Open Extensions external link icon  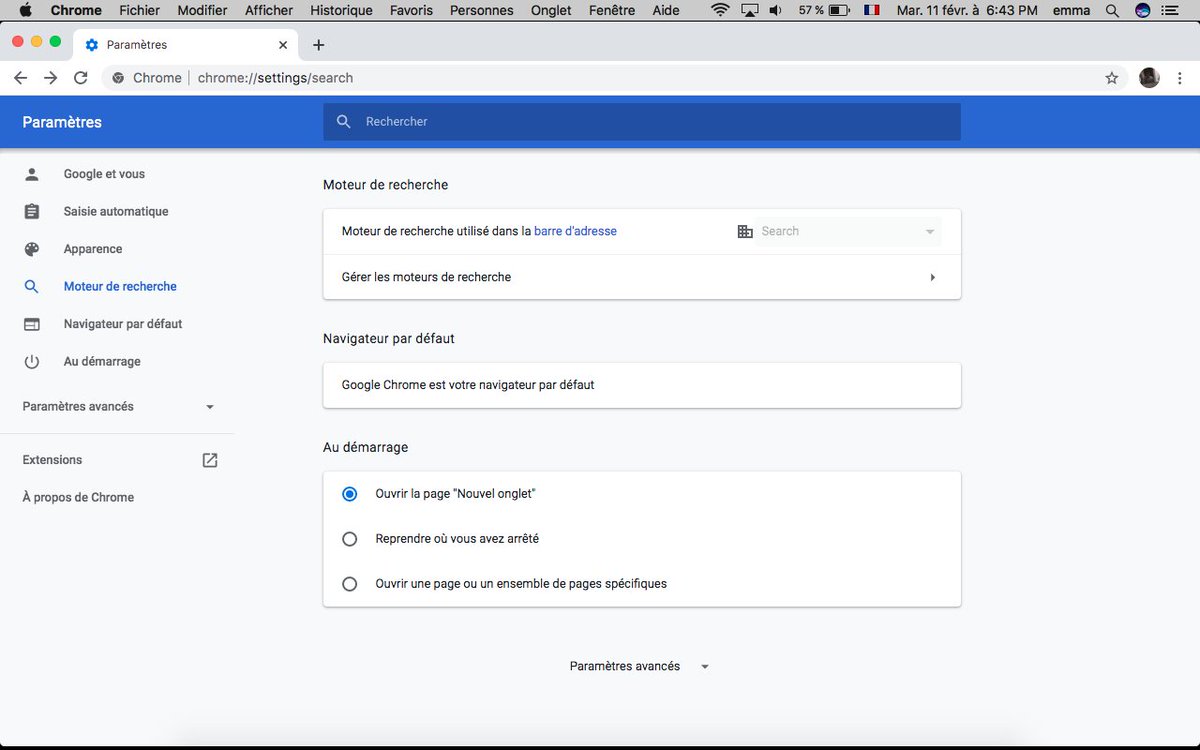coord(209,460)
